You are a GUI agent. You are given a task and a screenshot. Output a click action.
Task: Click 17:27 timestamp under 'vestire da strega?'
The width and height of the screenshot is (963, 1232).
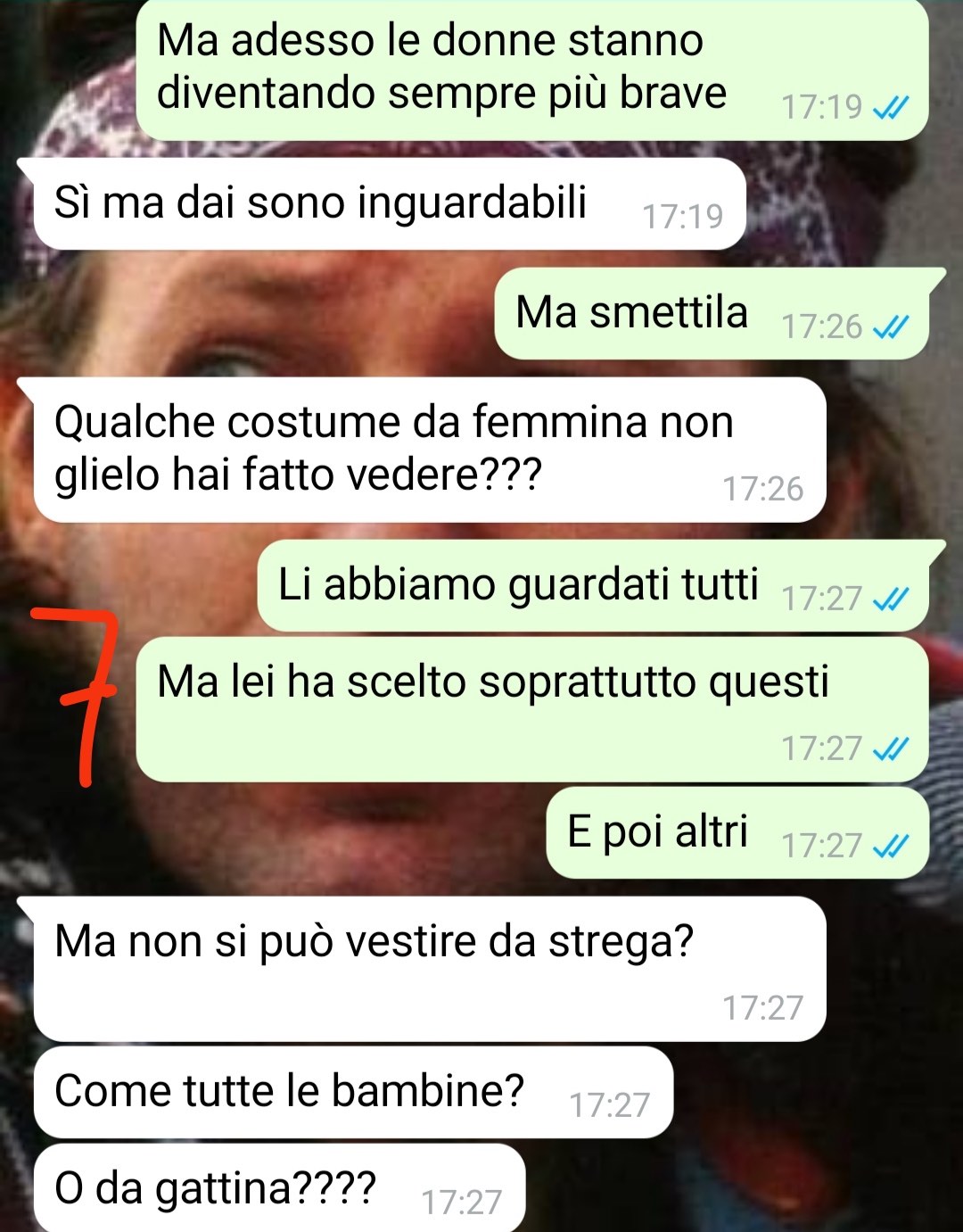(x=763, y=1009)
